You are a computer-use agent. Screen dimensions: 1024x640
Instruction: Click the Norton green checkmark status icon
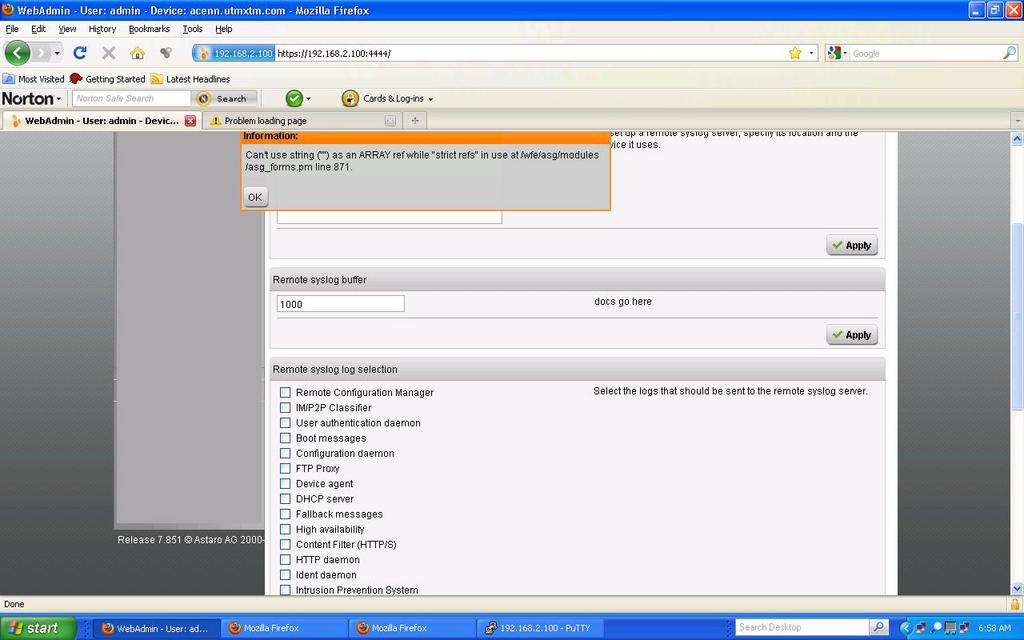(x=294, y=98)
